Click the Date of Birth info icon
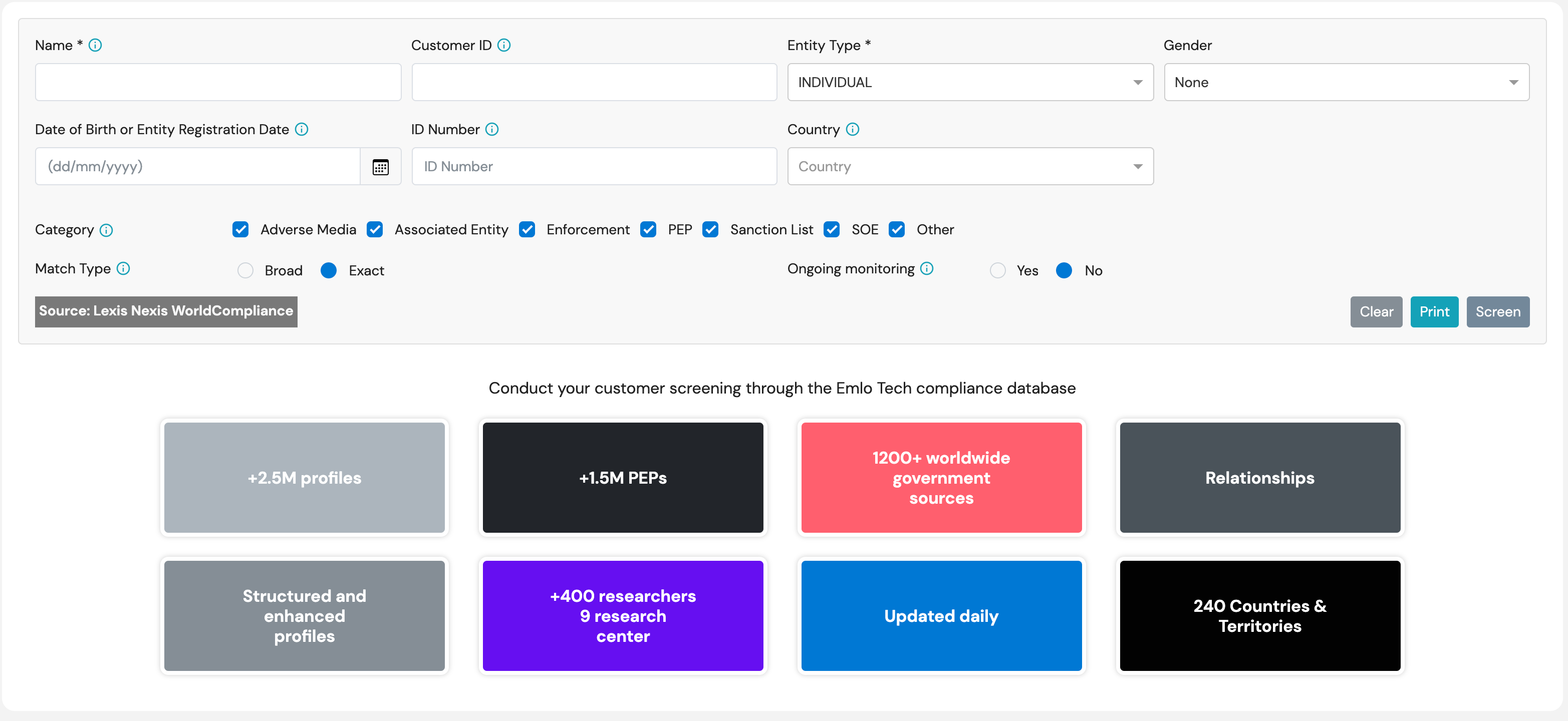This screenshot has width=1568, height=721. [301, 129]
